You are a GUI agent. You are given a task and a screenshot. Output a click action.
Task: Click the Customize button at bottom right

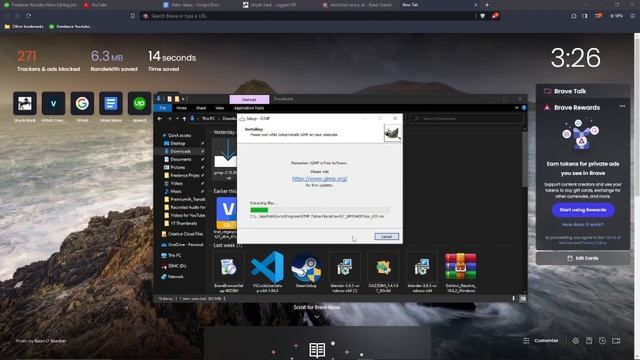click(541, 340)
